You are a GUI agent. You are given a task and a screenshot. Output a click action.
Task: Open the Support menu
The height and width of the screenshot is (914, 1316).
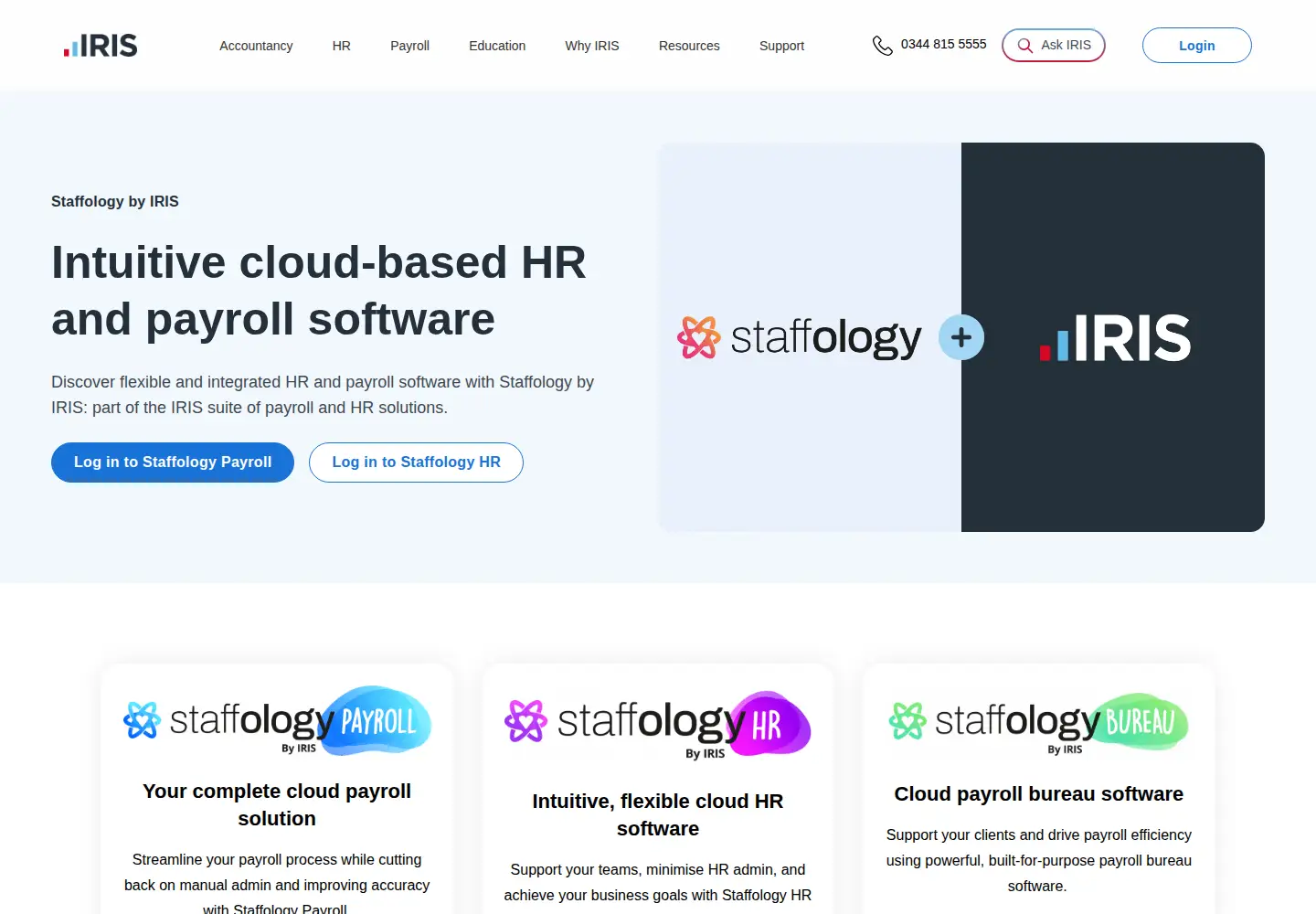(781, 46)
